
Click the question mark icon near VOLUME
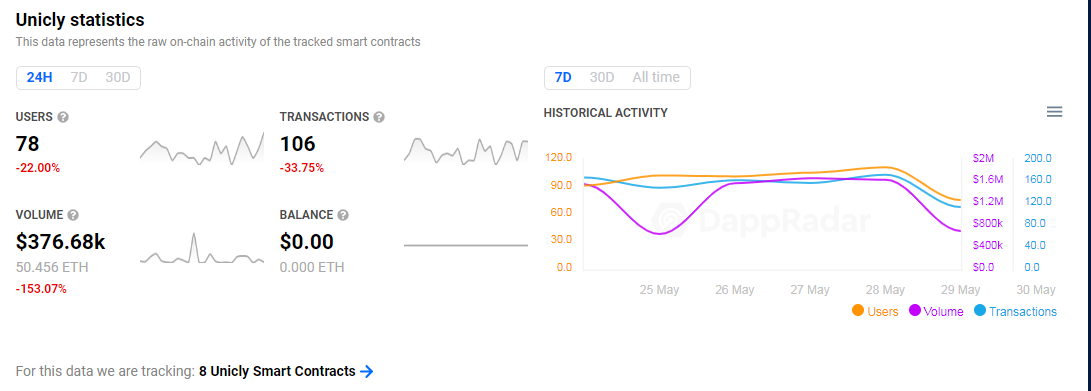tap(72, 215)
